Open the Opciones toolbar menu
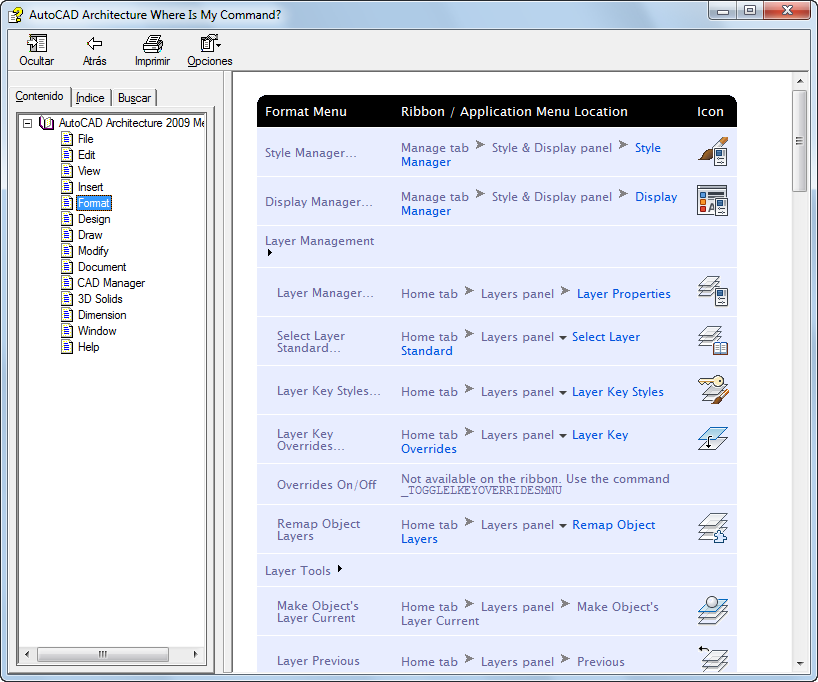This screenshot has width=818, height=682. point(210,43)
